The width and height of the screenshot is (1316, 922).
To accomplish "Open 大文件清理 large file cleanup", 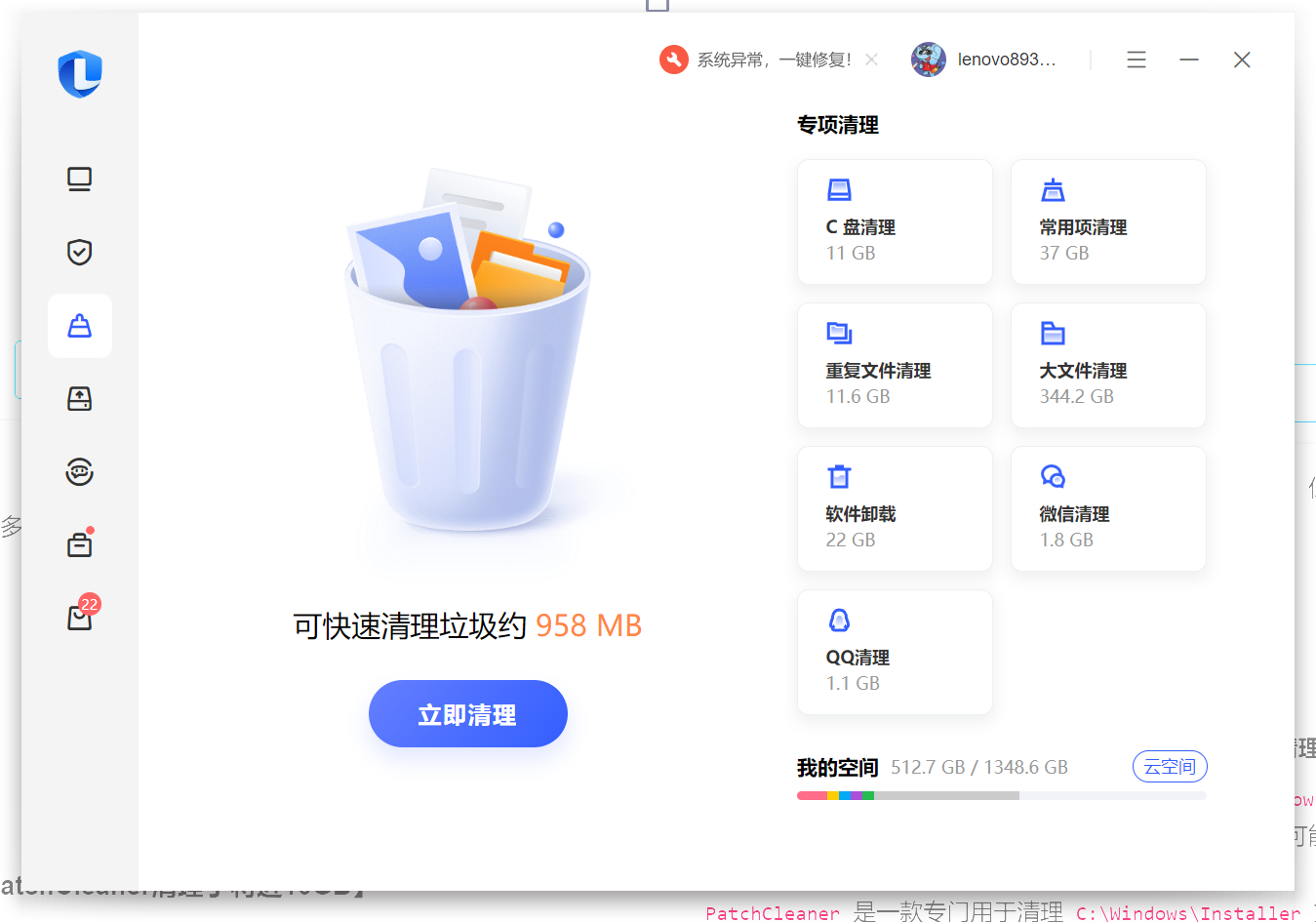I will click(1107, 365).
